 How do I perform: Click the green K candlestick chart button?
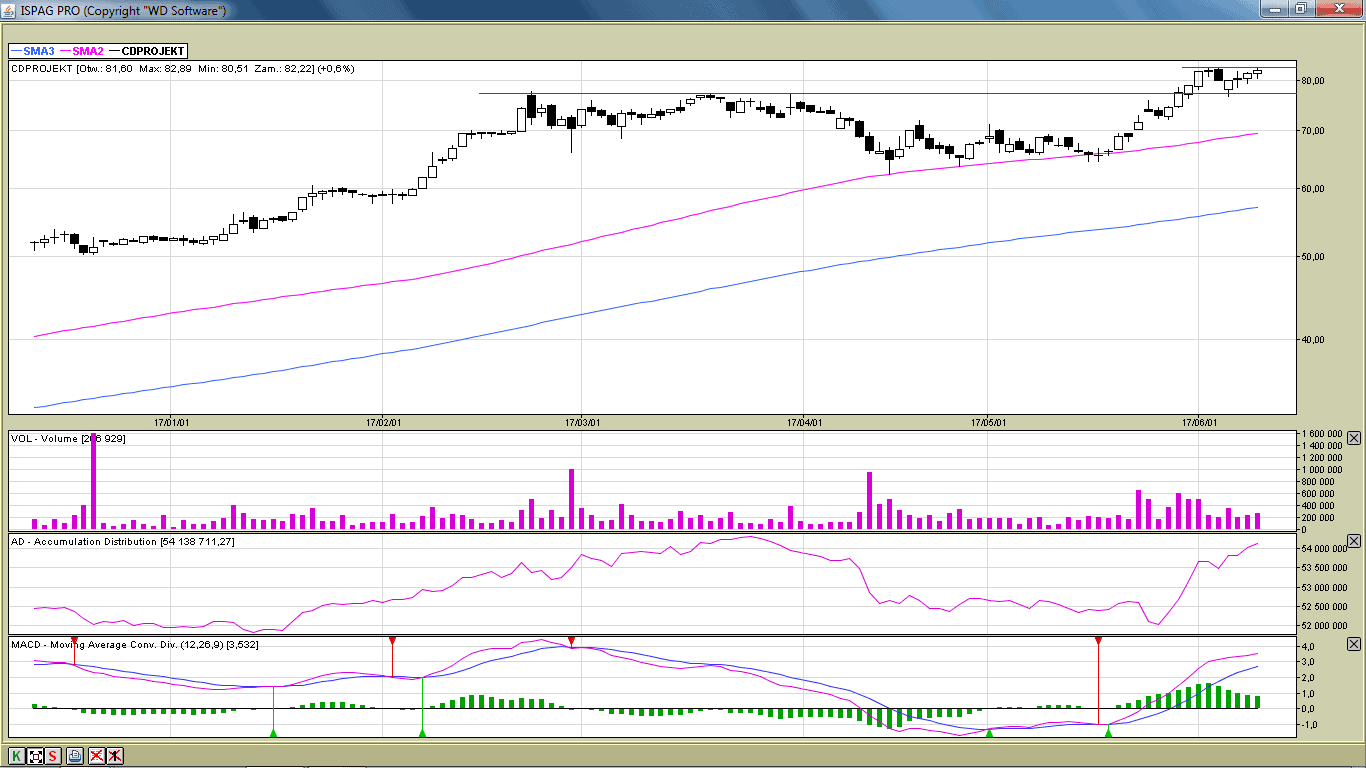(x=17, y=756)
